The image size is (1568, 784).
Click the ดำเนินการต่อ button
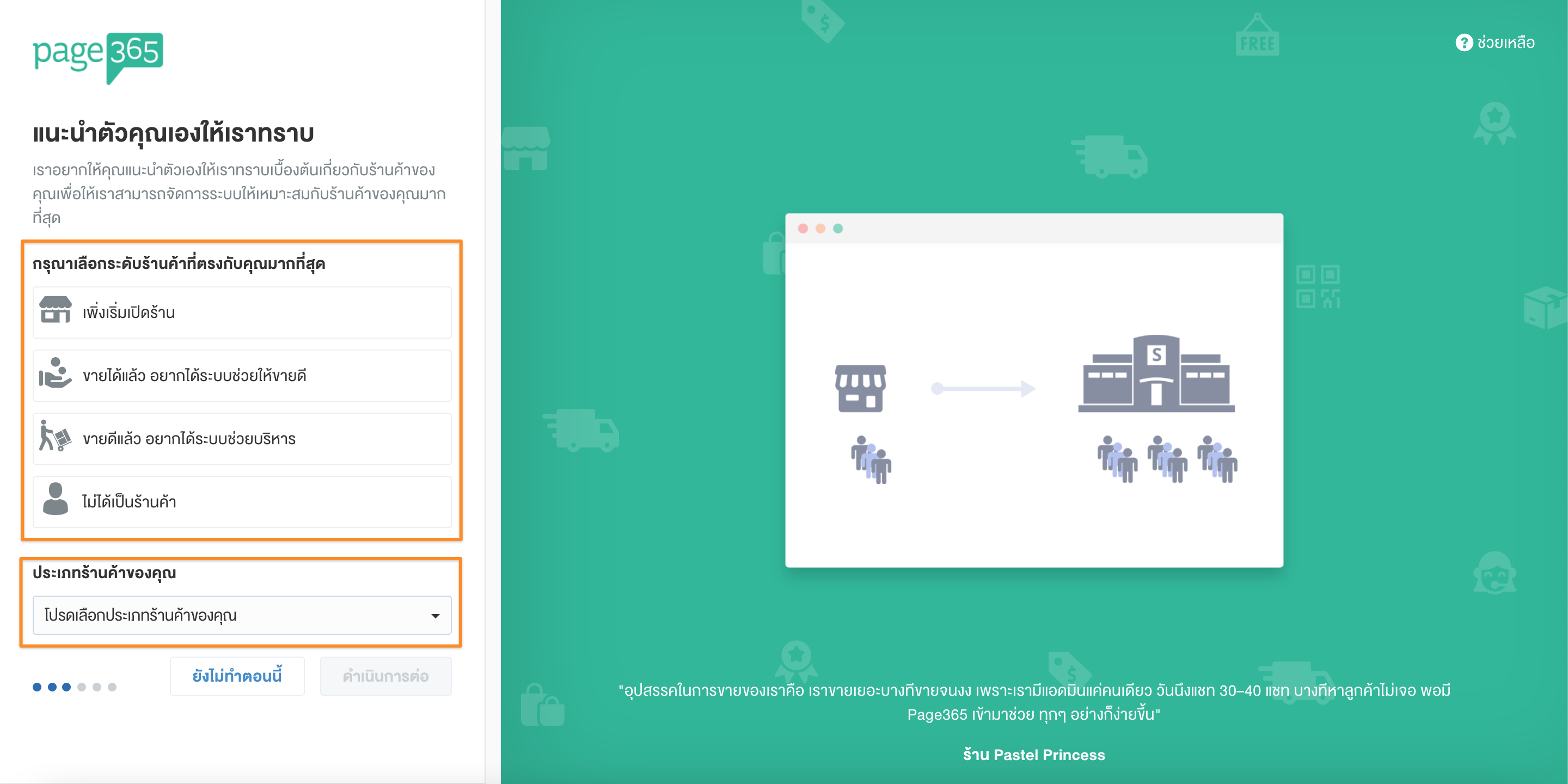point(386,676)
